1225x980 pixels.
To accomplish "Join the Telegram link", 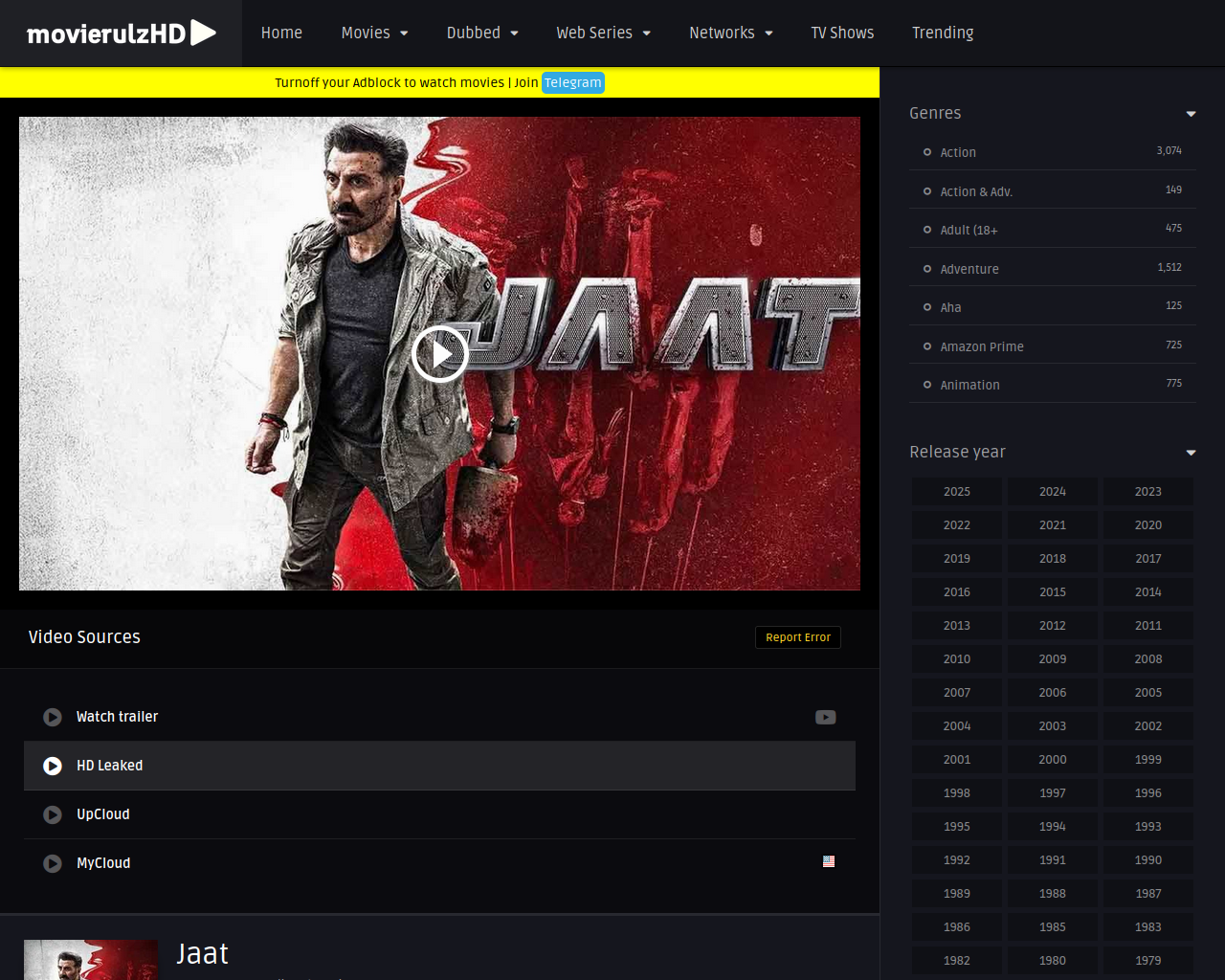I will point(572,82).
